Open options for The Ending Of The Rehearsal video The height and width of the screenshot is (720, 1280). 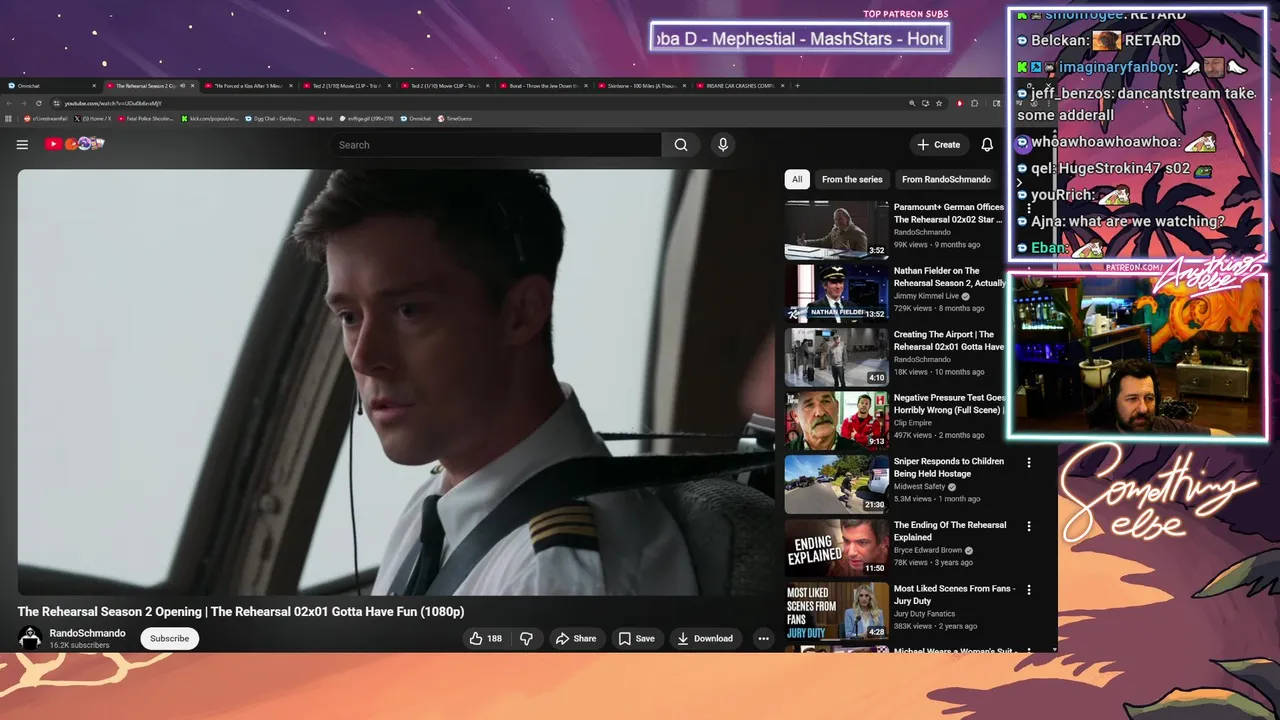[x=1029, y=526]
